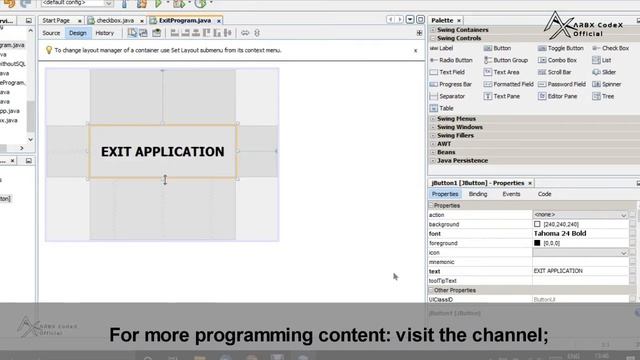Click the EXIT APPLICATION button in designer
The height and width of the screenshot is (360, 640).
pyautogui.click(x=163, y=151)
